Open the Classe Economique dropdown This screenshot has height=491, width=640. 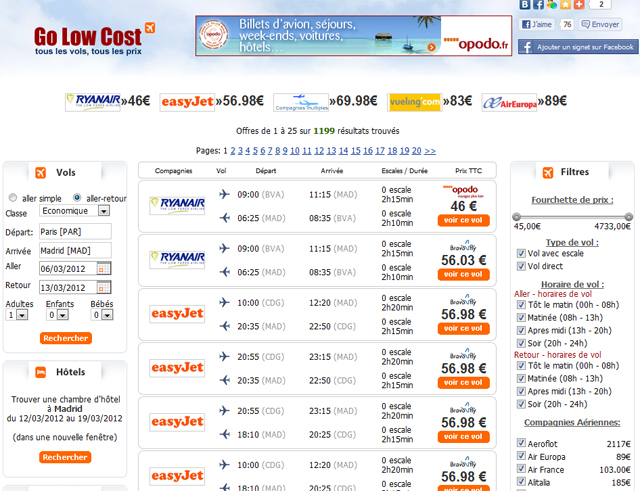[74, 211]
